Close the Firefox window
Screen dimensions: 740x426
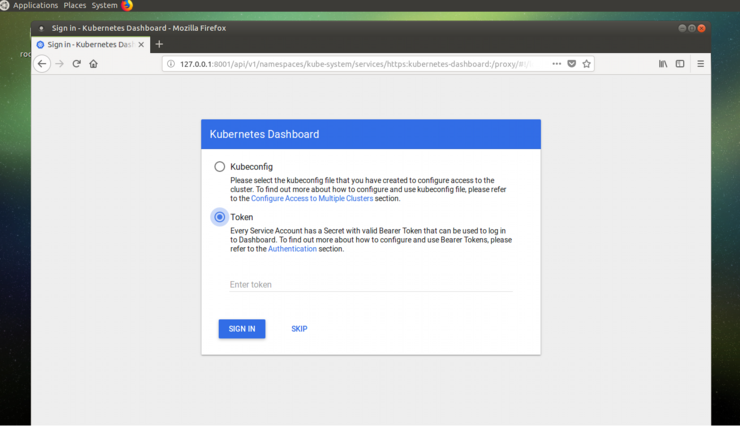(701, 28)
